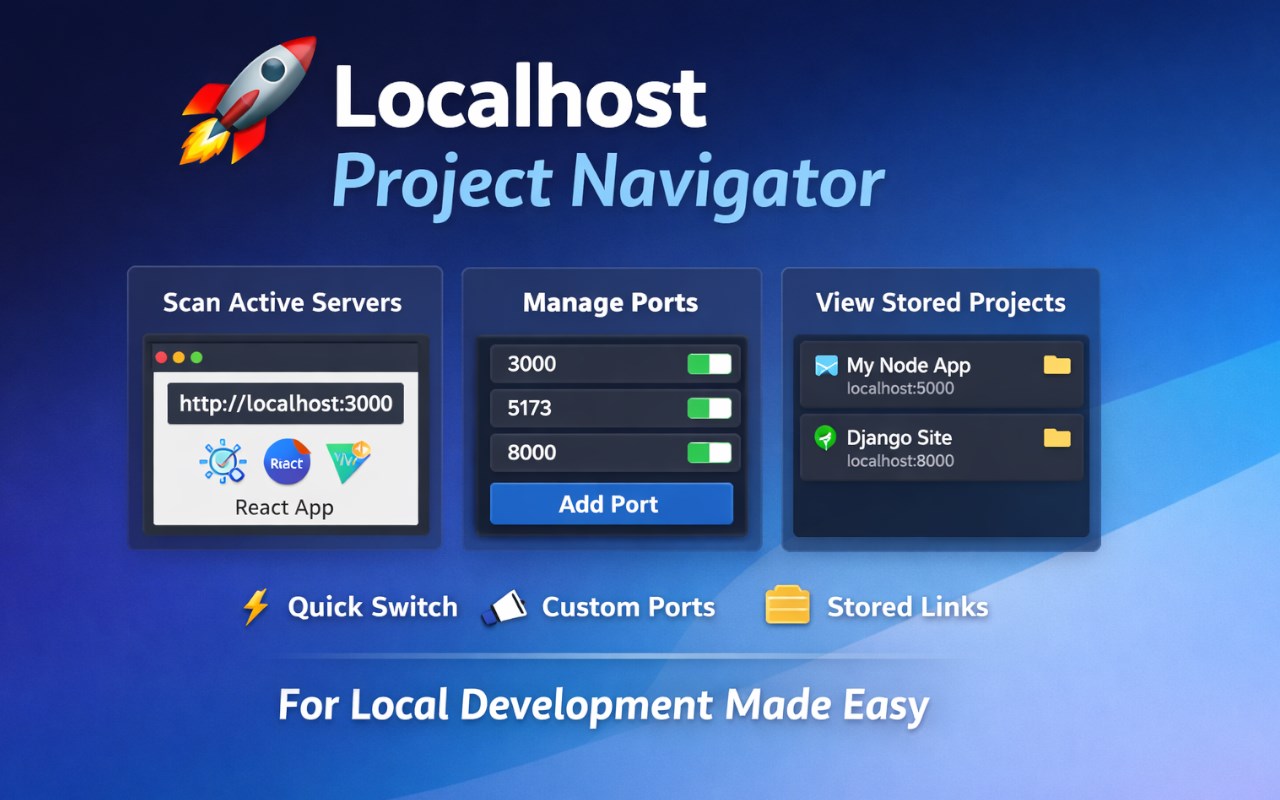This screenshot has width=1280, height=800.
Task: Click the lightning bolt Quick Switch icon
Action: (x=257, y=605)
